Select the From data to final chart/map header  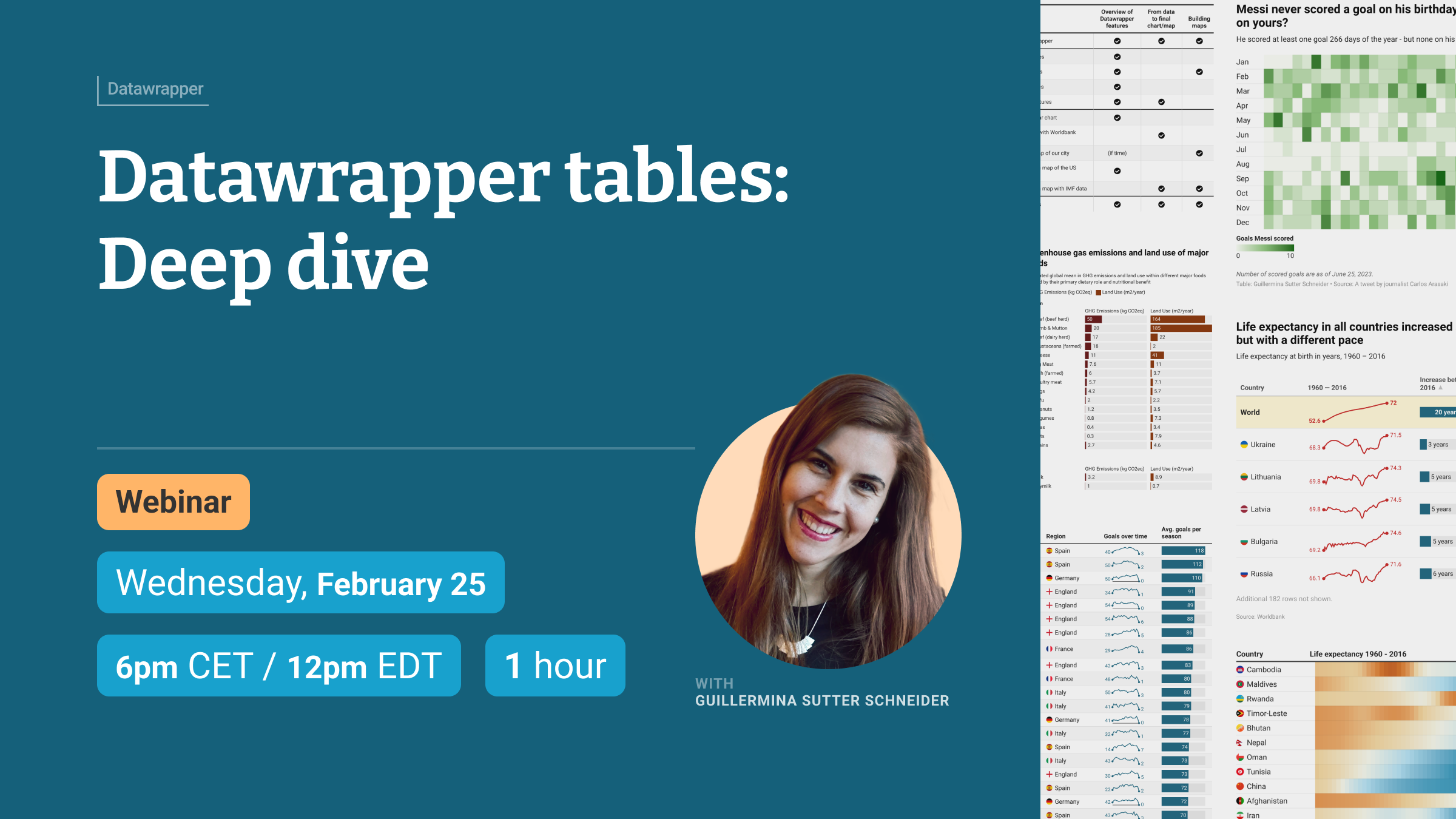[1161, 19]
